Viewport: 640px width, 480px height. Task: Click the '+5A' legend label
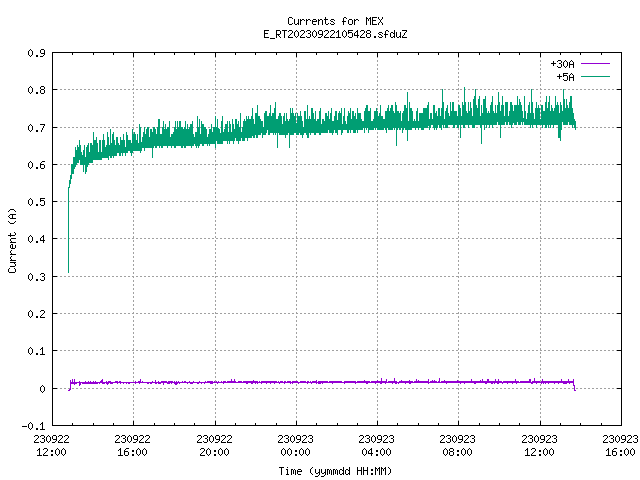[x=565, y=77]
